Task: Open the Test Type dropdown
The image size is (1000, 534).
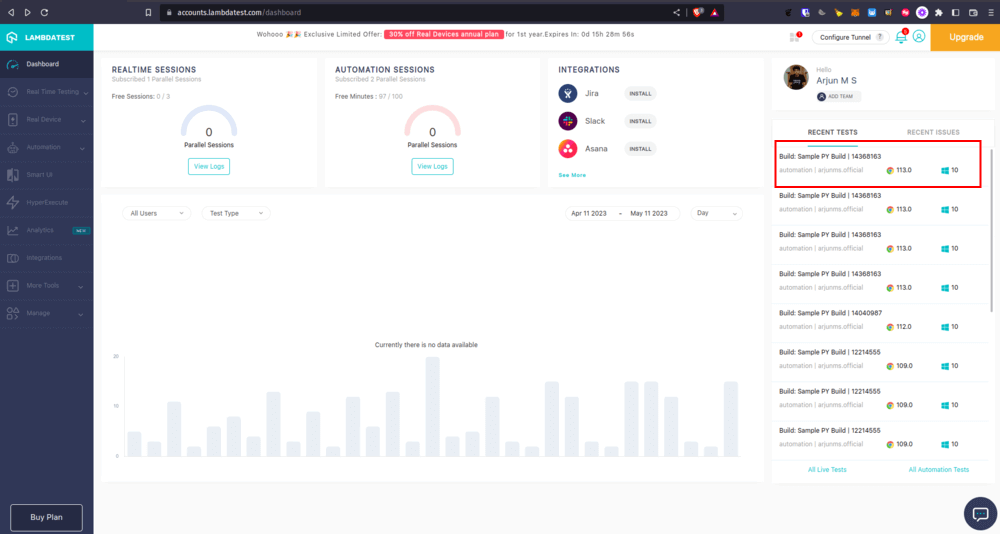Action: [x=236, y=213]
